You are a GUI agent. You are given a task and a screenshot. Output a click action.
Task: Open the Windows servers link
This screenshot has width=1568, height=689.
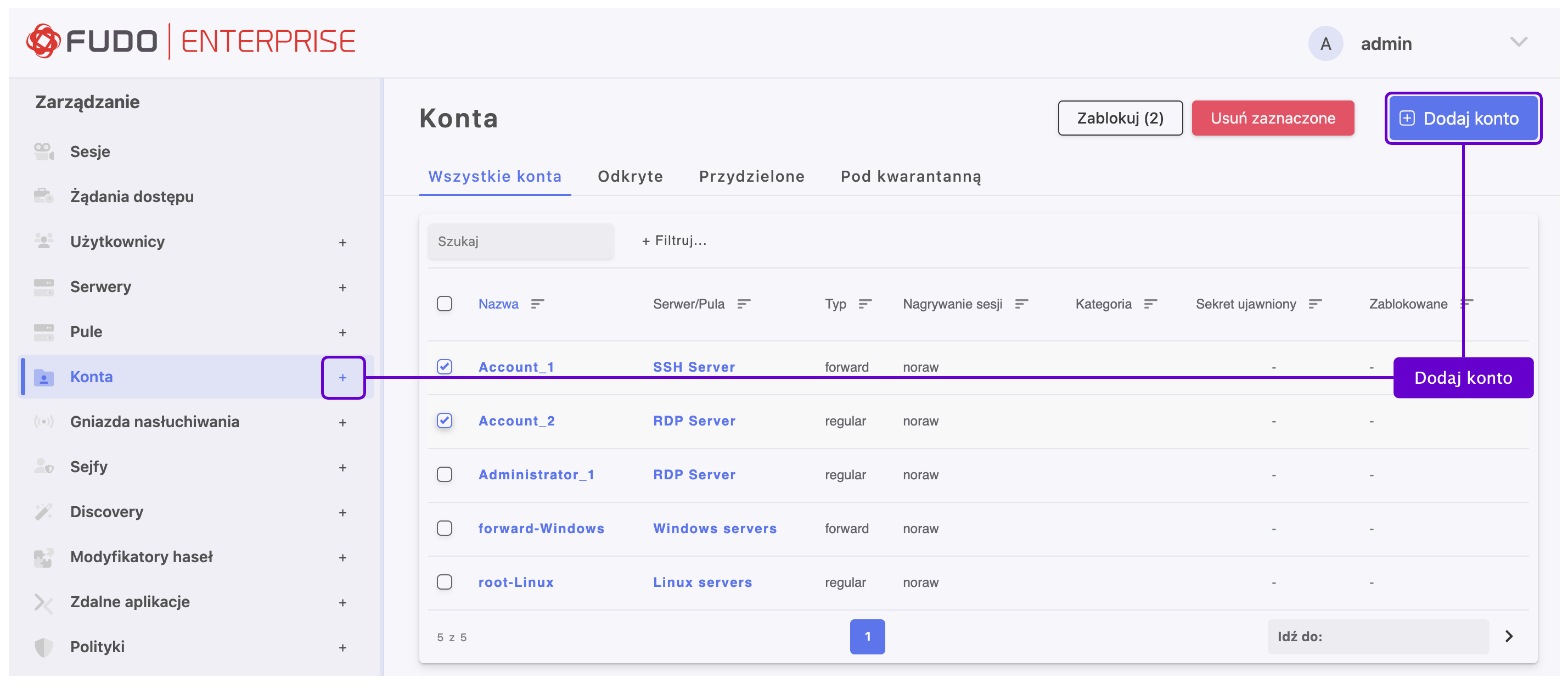point(715,528)
